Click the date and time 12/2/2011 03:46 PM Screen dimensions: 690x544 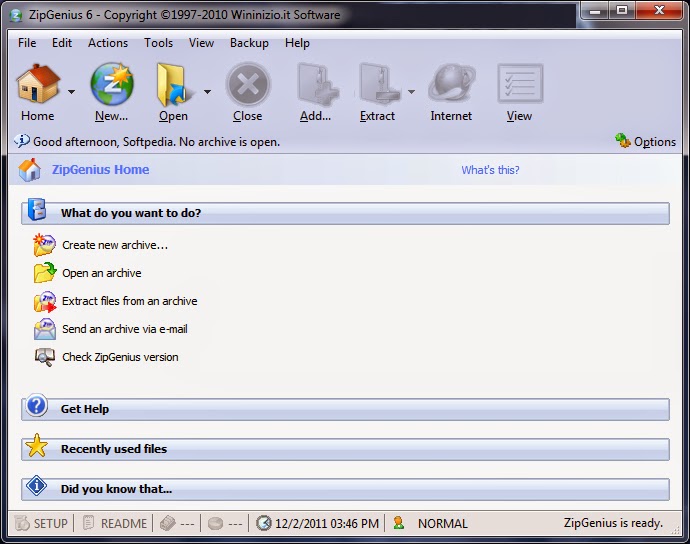(x=327, y=523)
